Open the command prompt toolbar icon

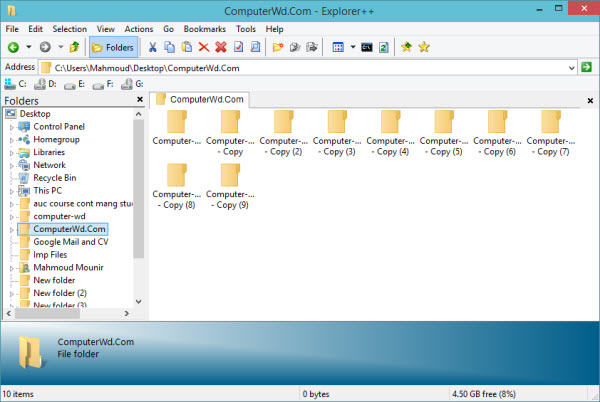tap(367, 47)
